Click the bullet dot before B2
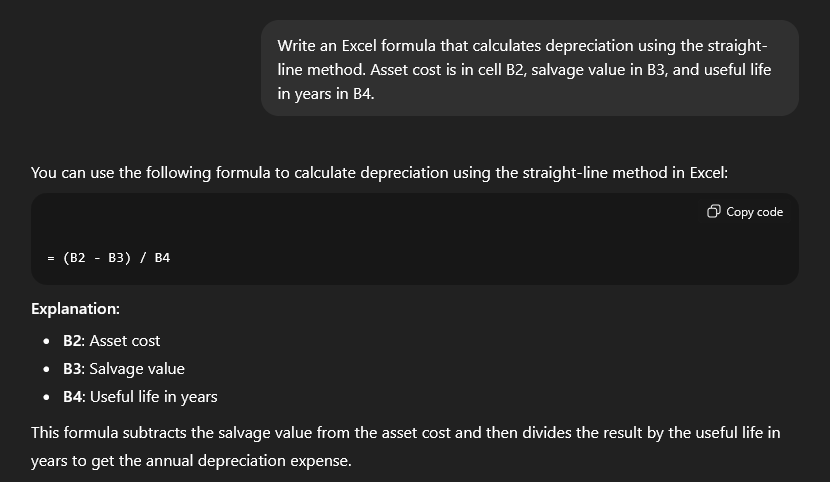 tap(48, 341)
